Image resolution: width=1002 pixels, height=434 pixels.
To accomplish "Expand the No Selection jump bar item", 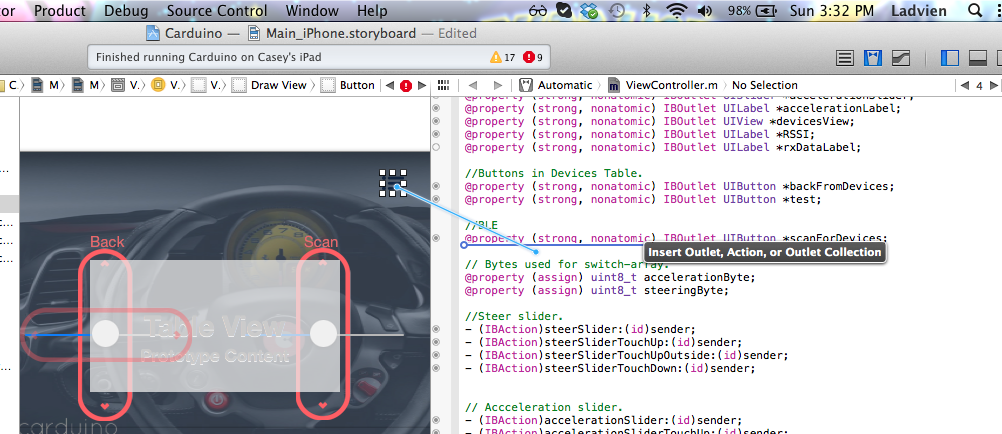I will [x=765, y=86].
